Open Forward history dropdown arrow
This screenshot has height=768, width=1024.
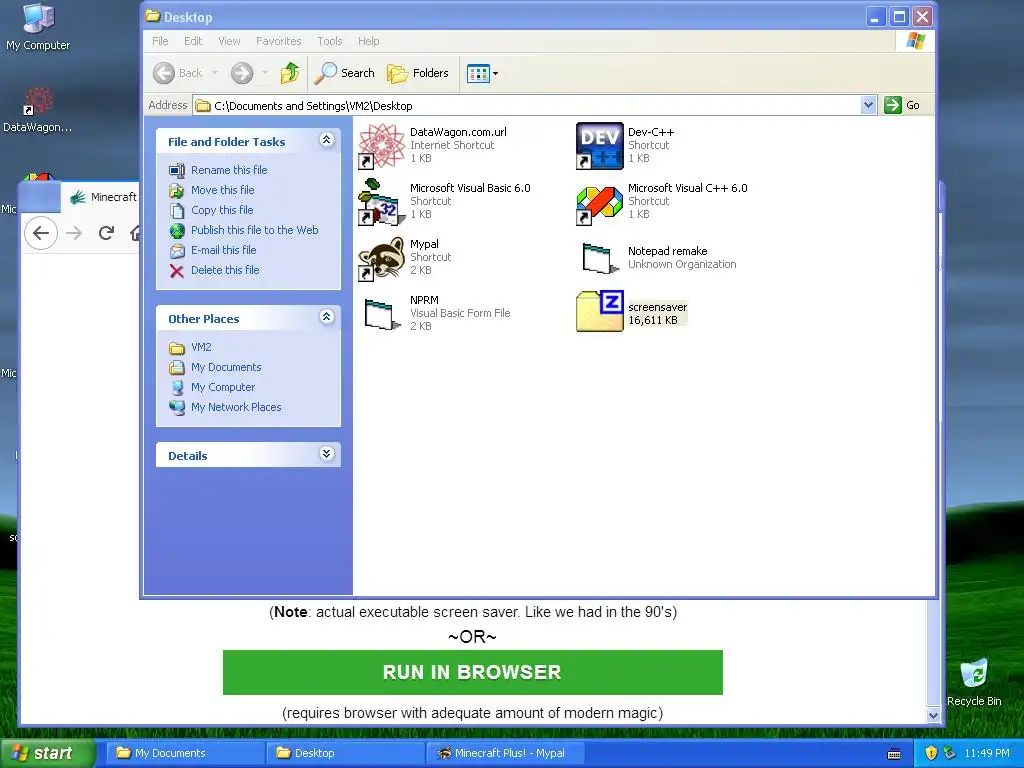(265, 73)
